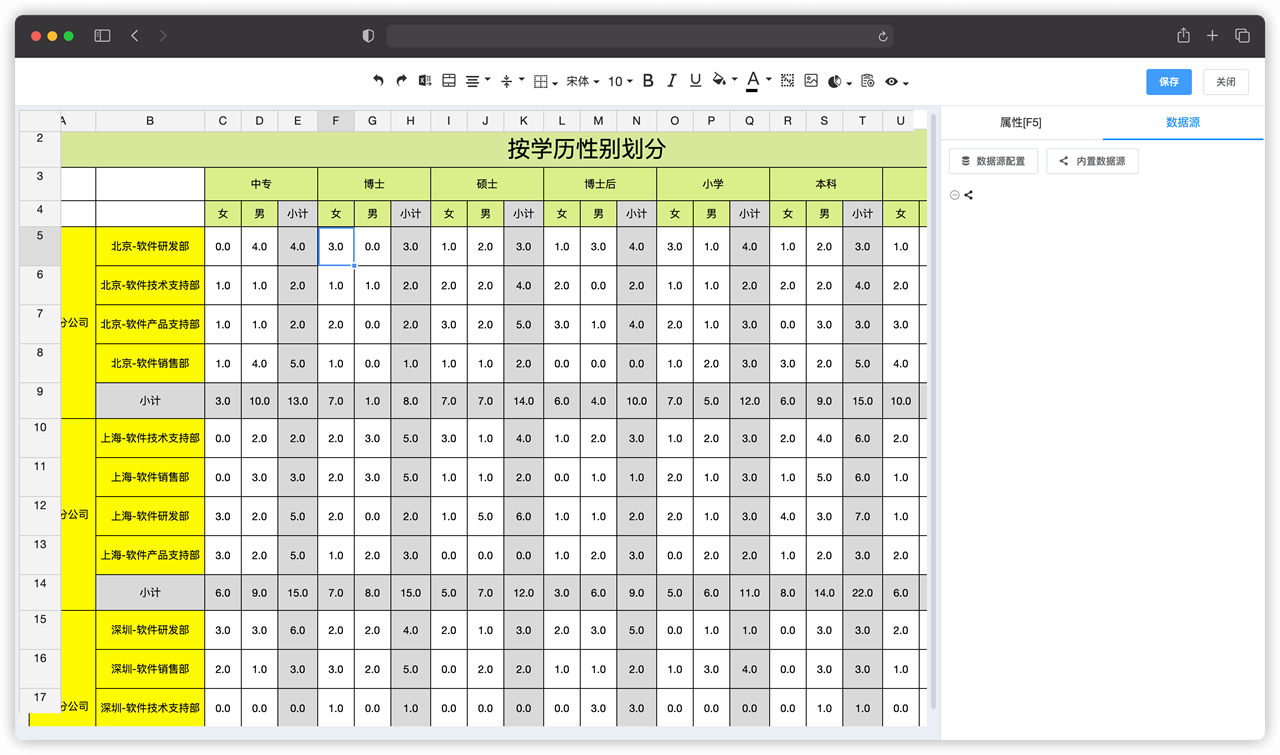1280x755 pixels.
Task: Click the font color A icon
Action: (753, 81)
